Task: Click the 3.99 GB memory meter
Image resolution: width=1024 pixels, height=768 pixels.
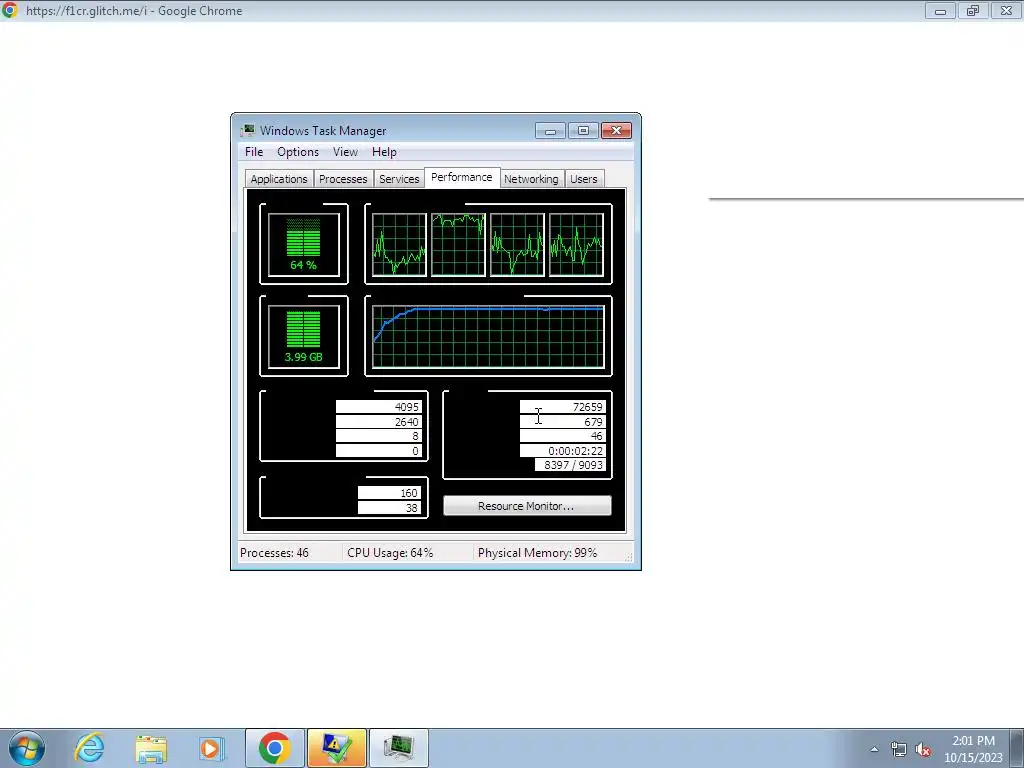Action: pos(304,336)
